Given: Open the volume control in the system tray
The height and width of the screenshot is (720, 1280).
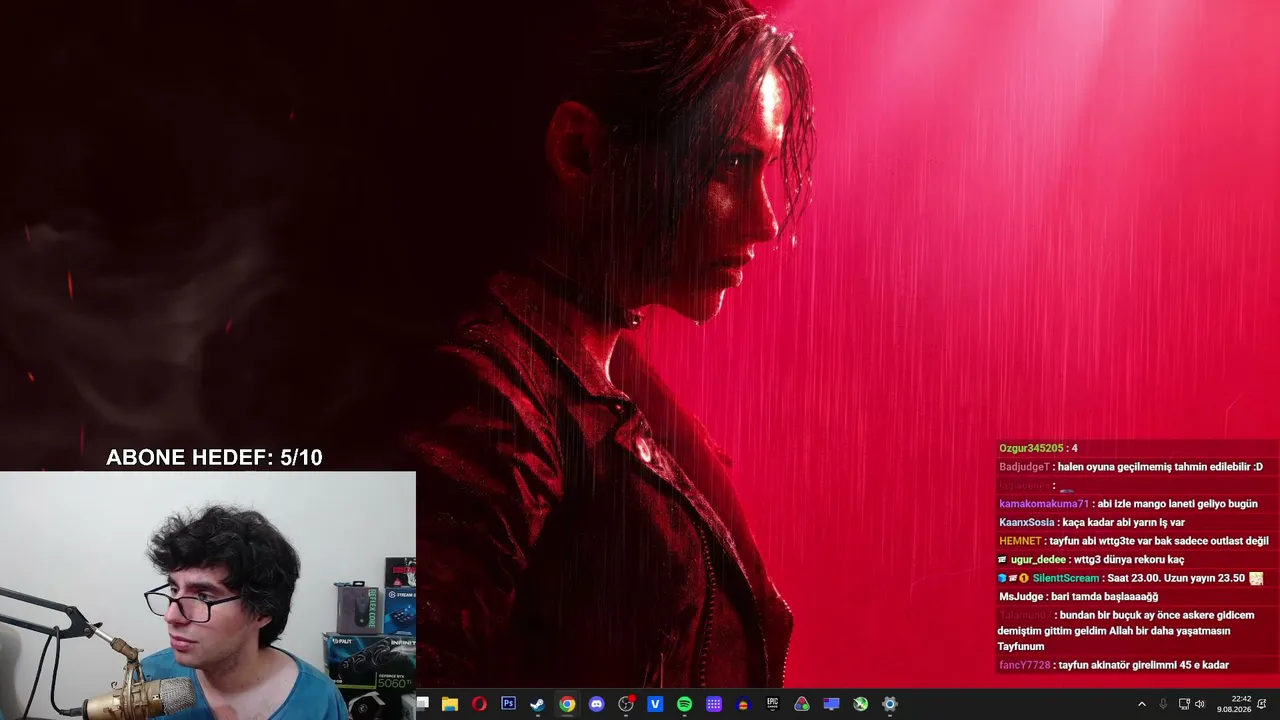Looking at the screenshot, I should pyautogui.click(x=1200, y=704).
